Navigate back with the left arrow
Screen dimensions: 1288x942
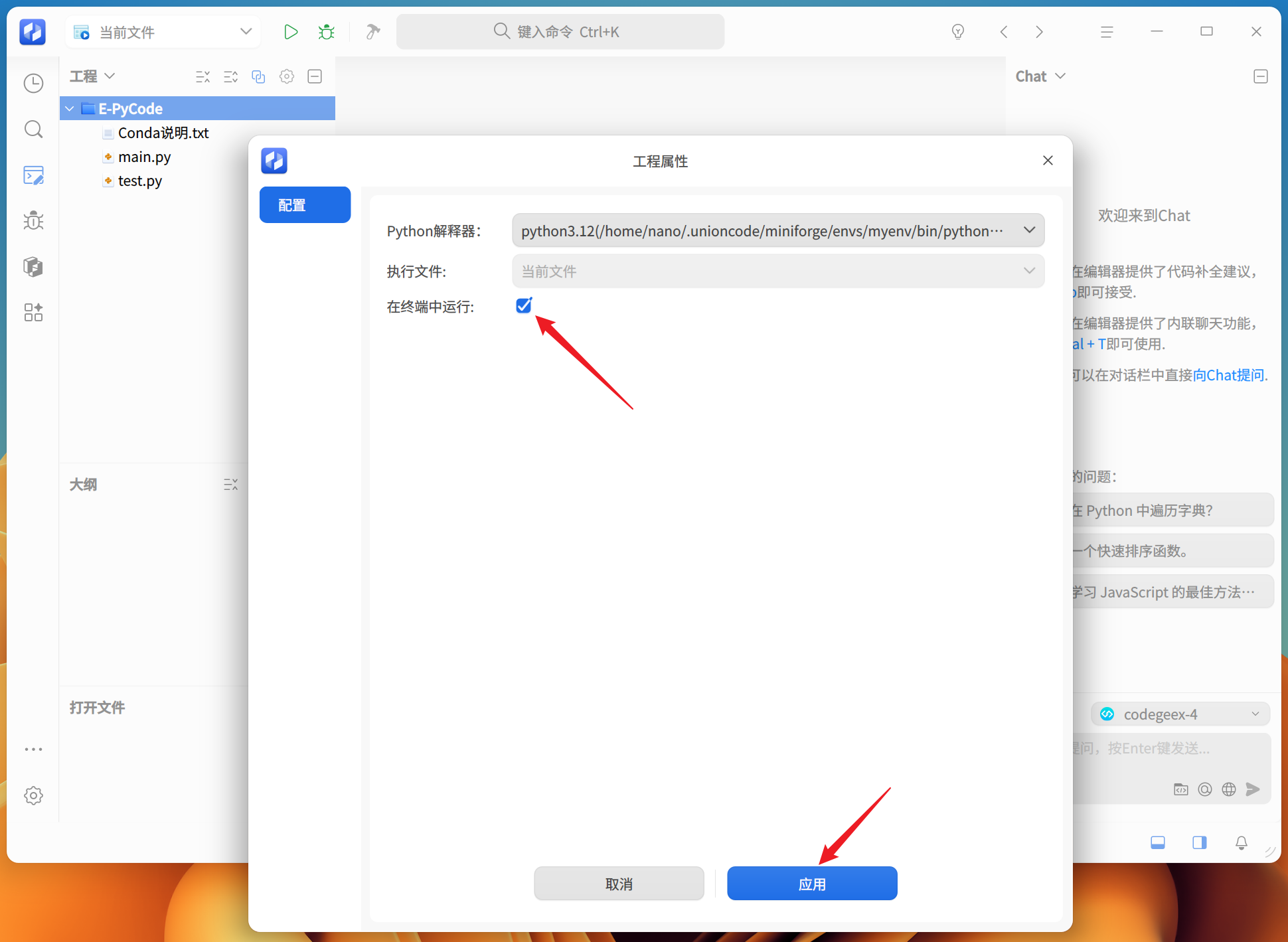pos(1004,32)
